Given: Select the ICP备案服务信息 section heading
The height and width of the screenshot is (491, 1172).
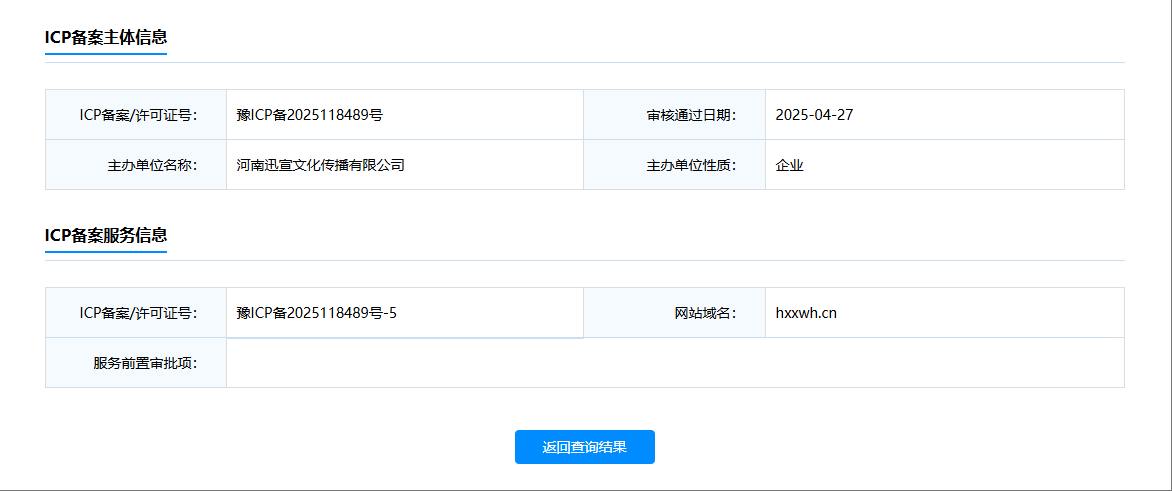Looking at the screenshot, I should pyautogui.click(x=105, y=235).
